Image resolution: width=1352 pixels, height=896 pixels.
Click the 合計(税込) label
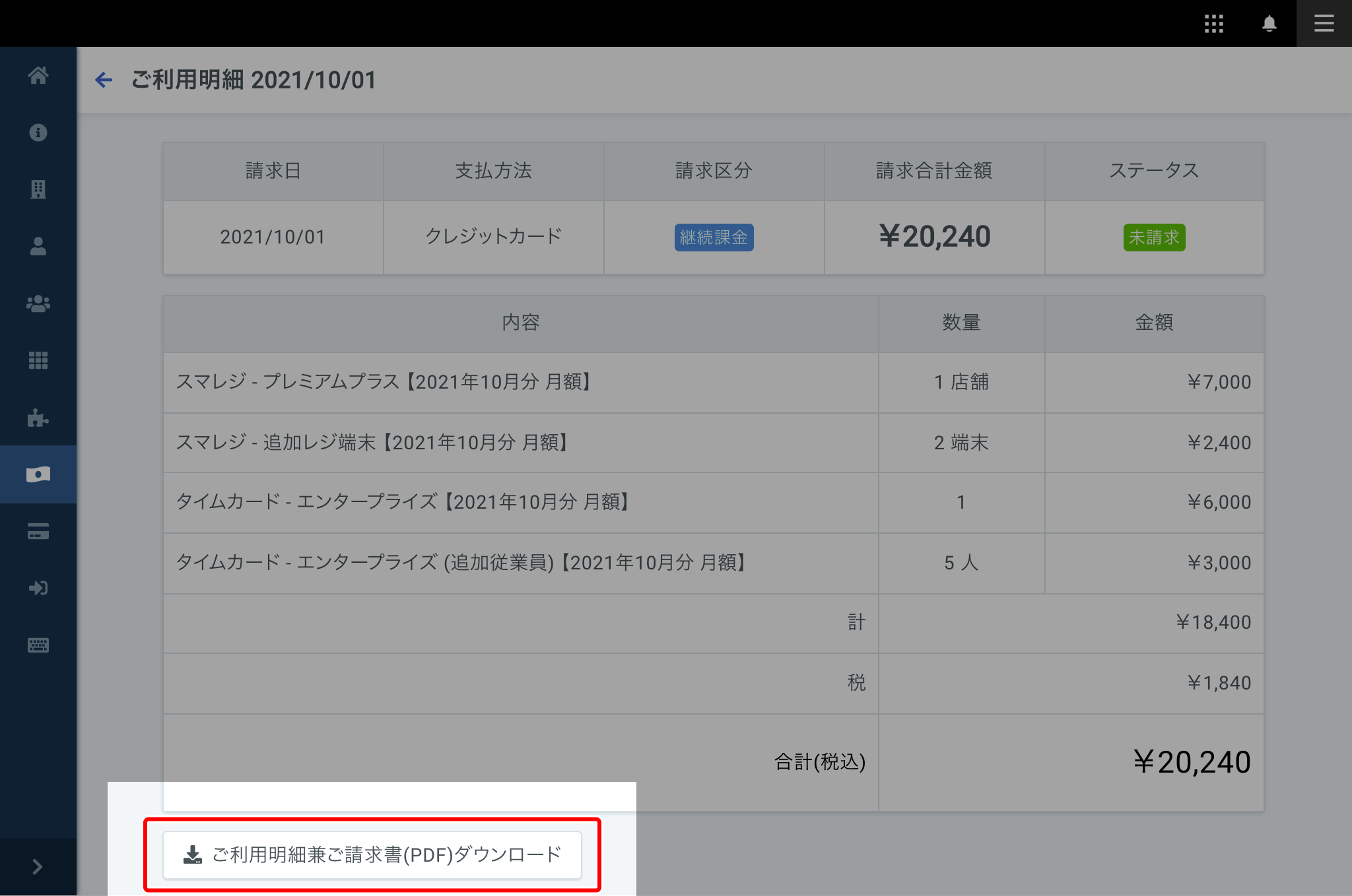(819, 762)
